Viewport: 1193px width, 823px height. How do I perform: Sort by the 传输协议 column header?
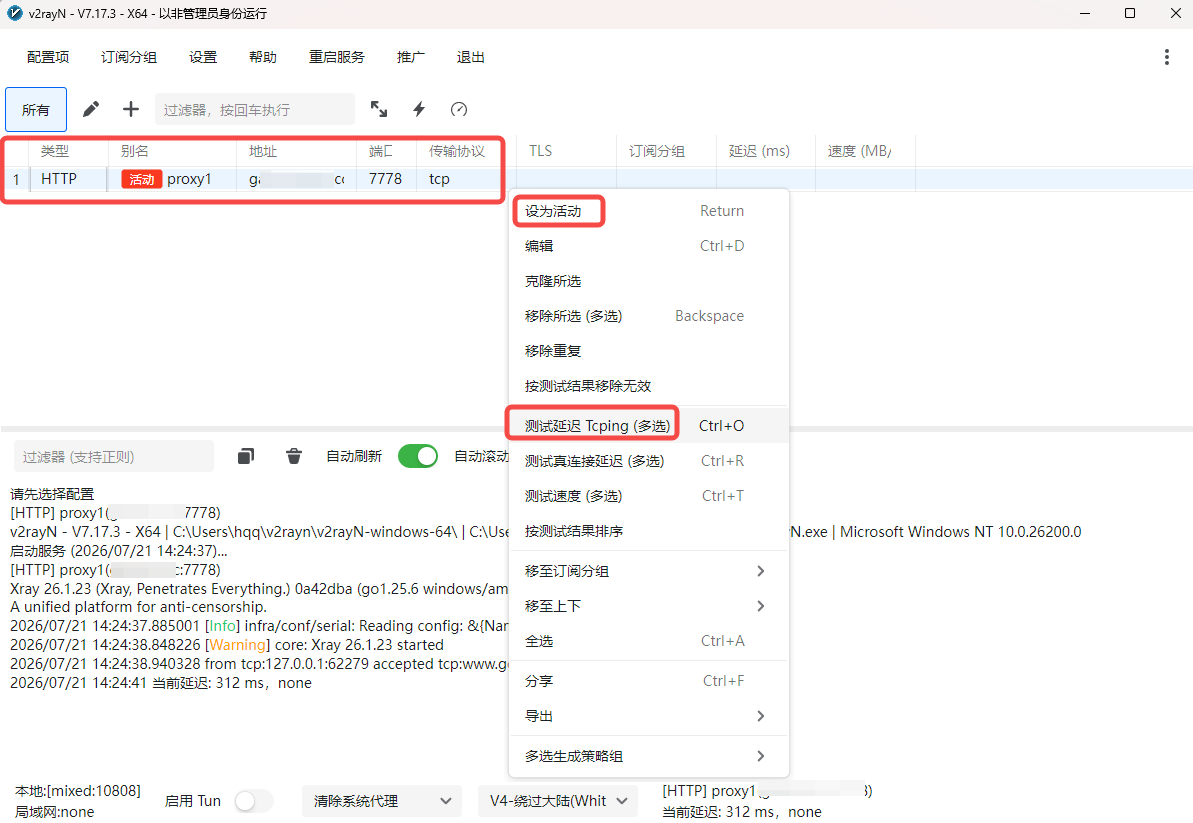(x=466, y=151)
